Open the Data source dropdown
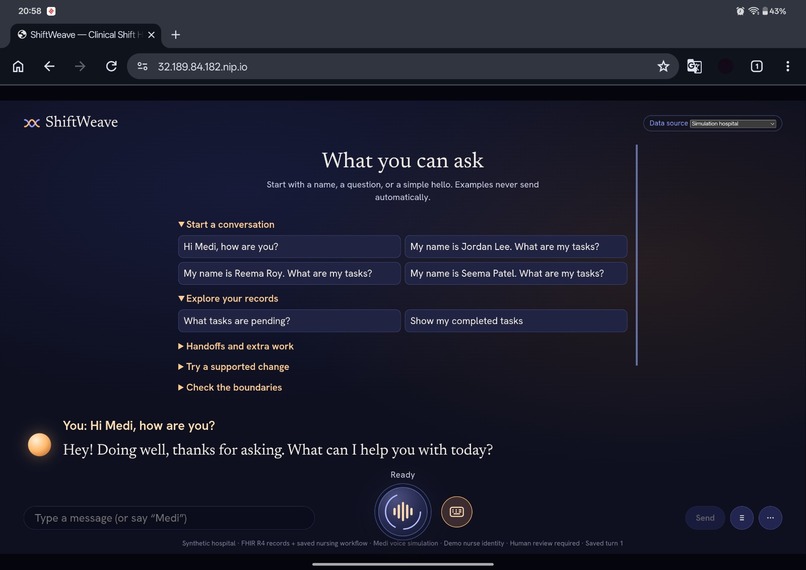Screen dimensions: 806x570 click(733, 123)
